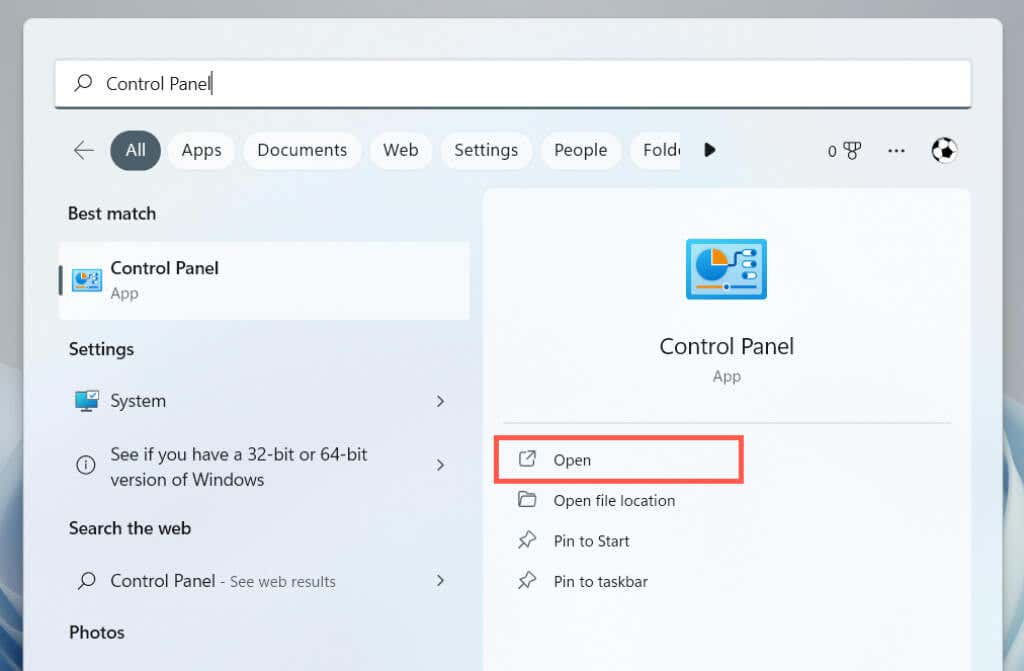This screenshot has width=1024, height=671.
Task: Click the rewards trophy points icon
Action: 851,150
